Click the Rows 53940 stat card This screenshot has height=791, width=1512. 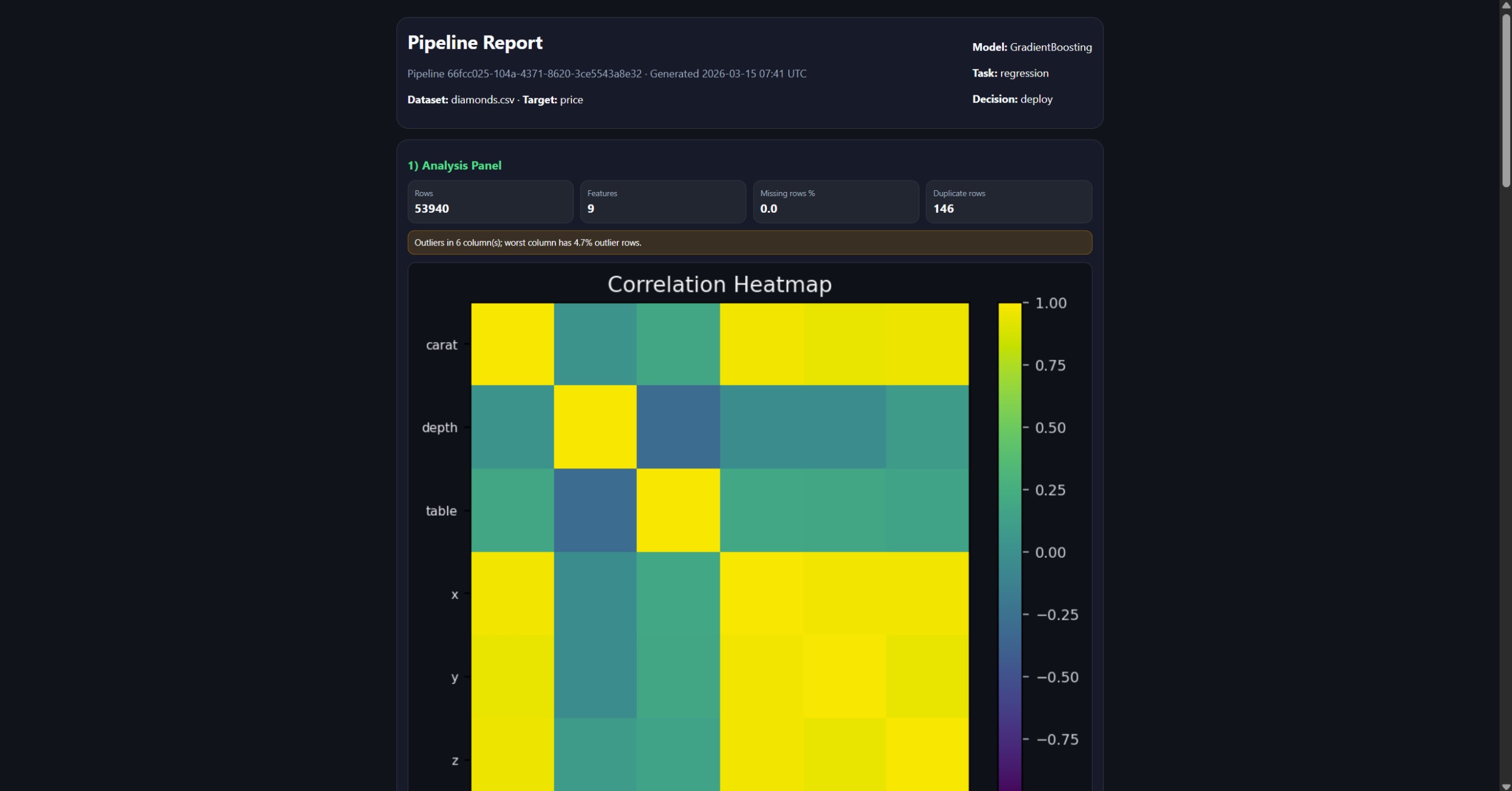point(490,202)
